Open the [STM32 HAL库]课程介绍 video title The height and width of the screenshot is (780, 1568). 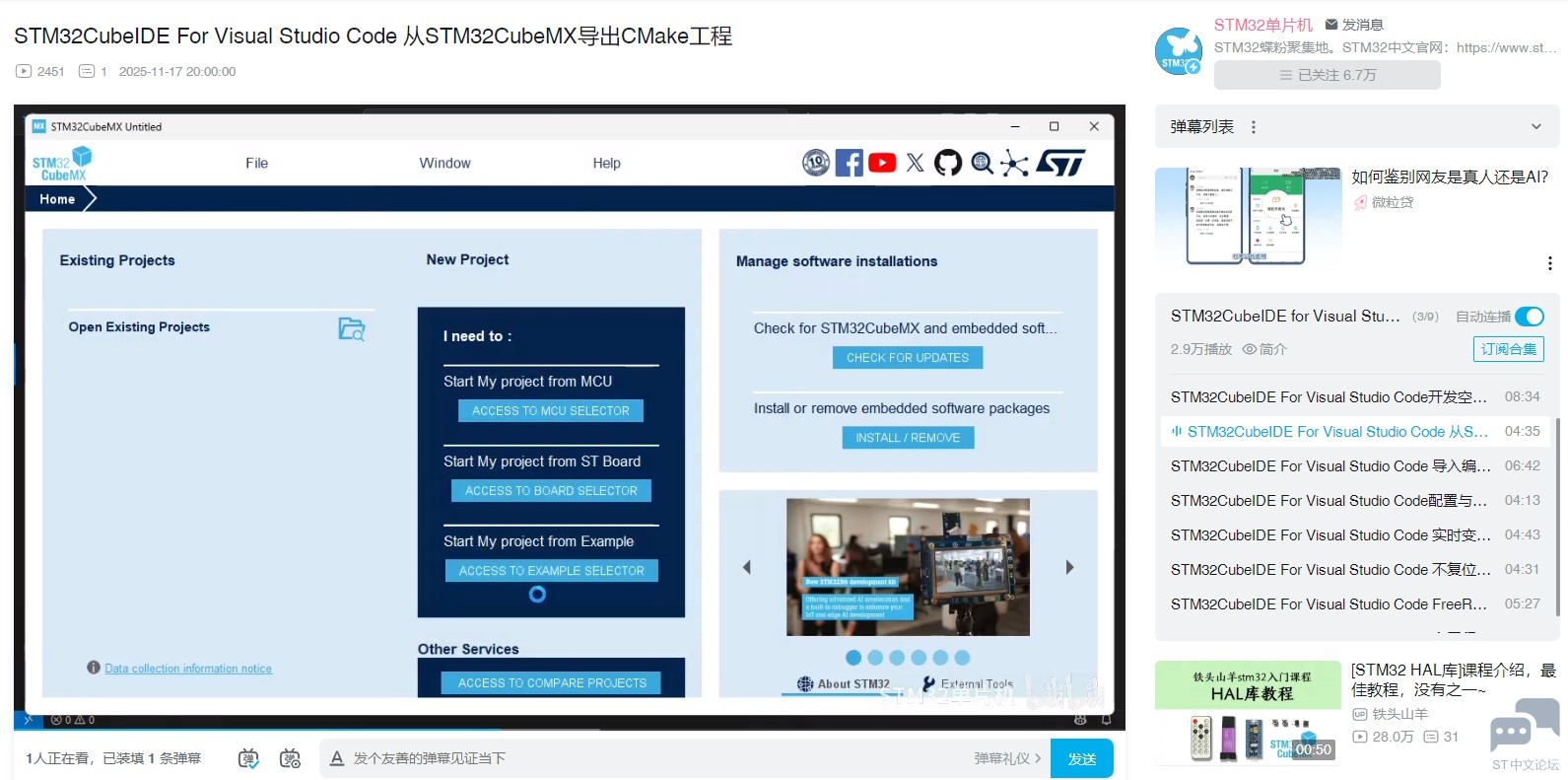pyautogui.click(x=1454, y=680)
